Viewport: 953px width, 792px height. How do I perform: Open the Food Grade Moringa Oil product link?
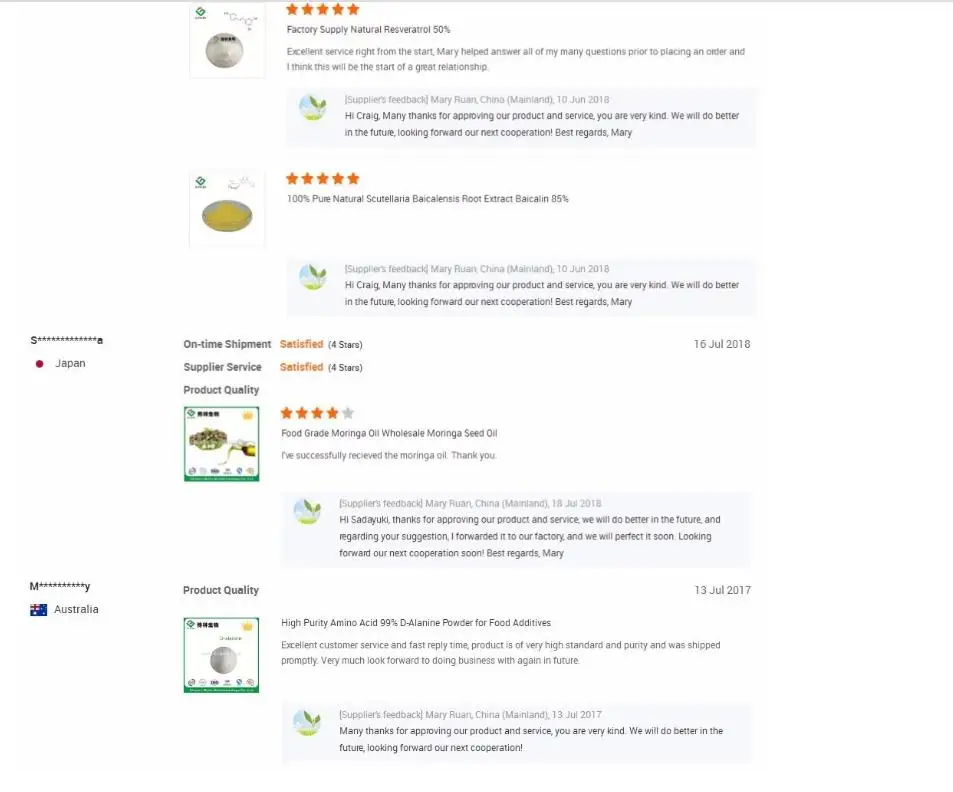point(389,433)
